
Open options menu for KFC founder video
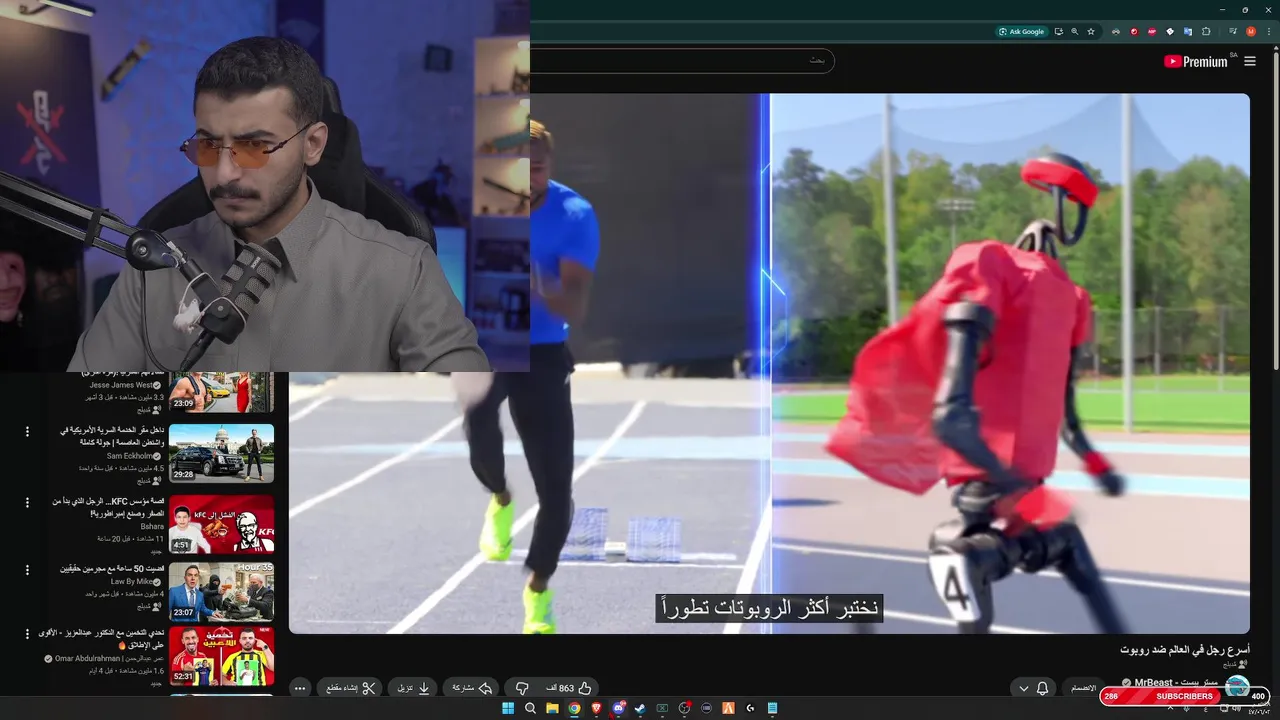[27, 502]
